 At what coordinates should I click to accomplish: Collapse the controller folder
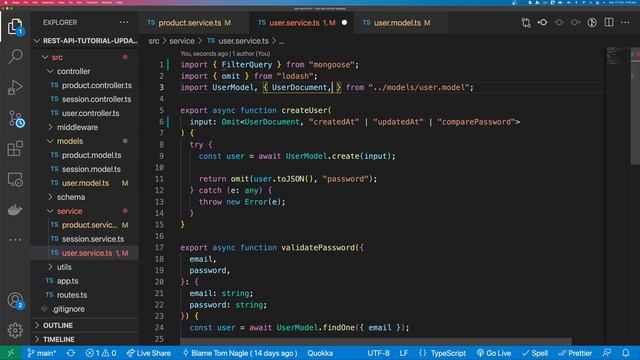point(86,71)
